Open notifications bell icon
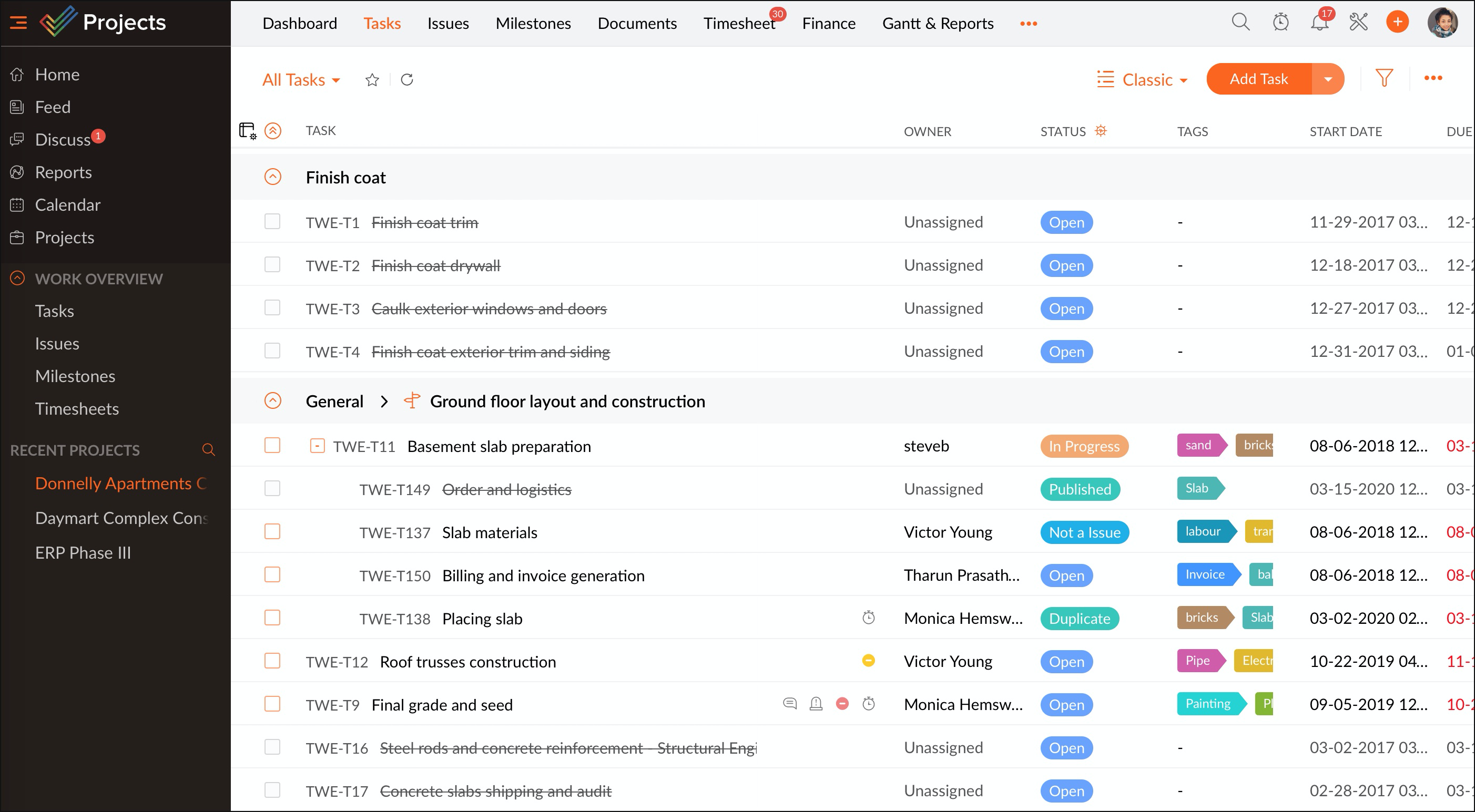1475x812 pixels. (x=1319, y=23)
